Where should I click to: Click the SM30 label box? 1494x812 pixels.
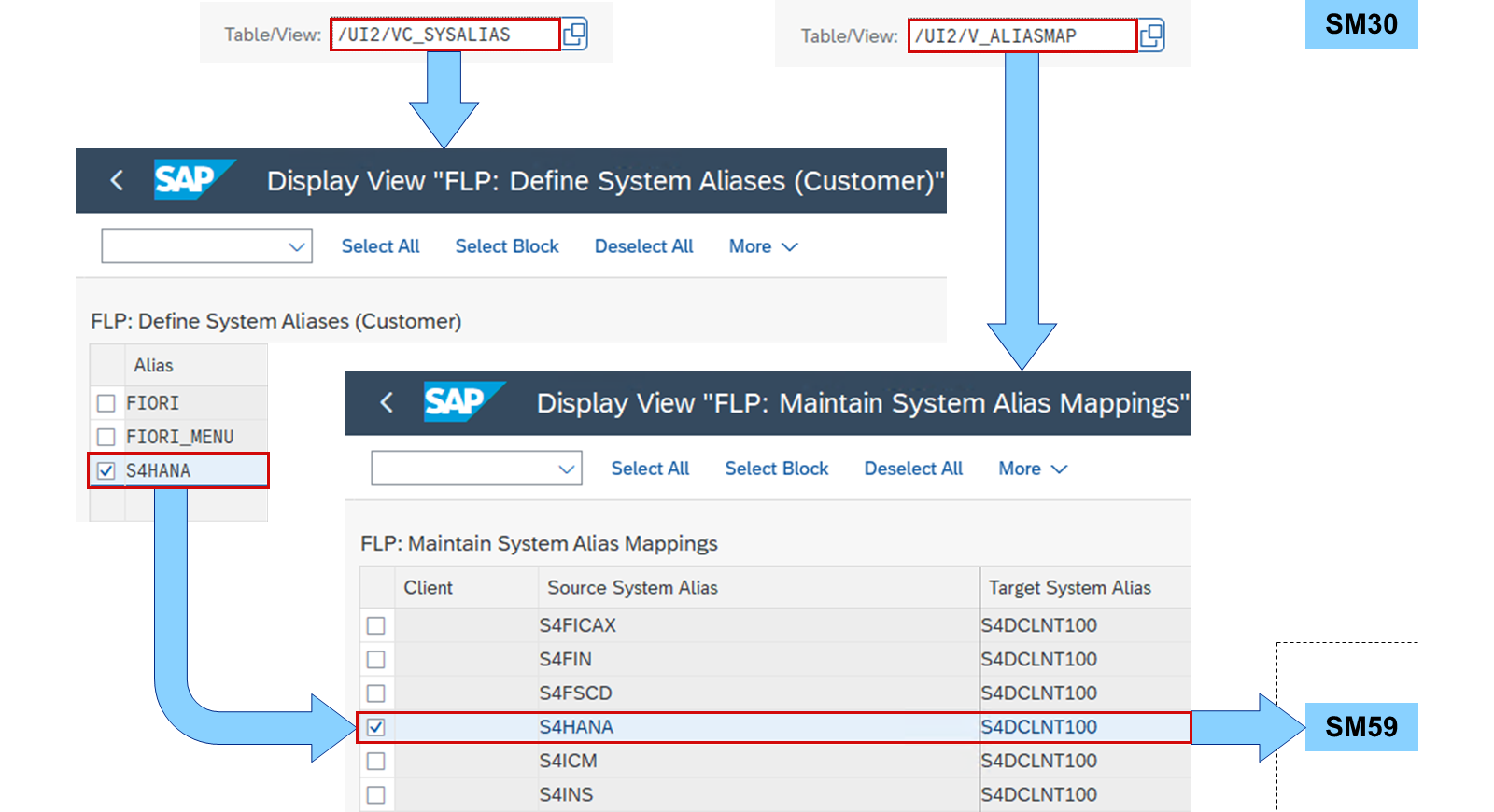point(1361,24)
